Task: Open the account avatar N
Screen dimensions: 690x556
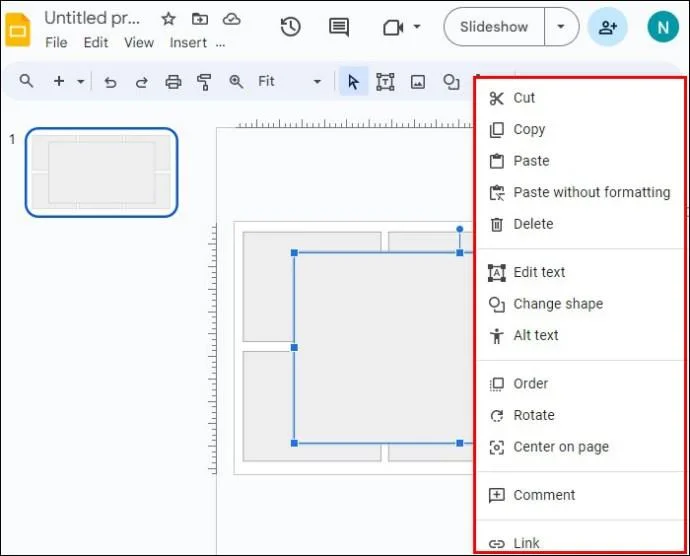Action: [663, 27]
